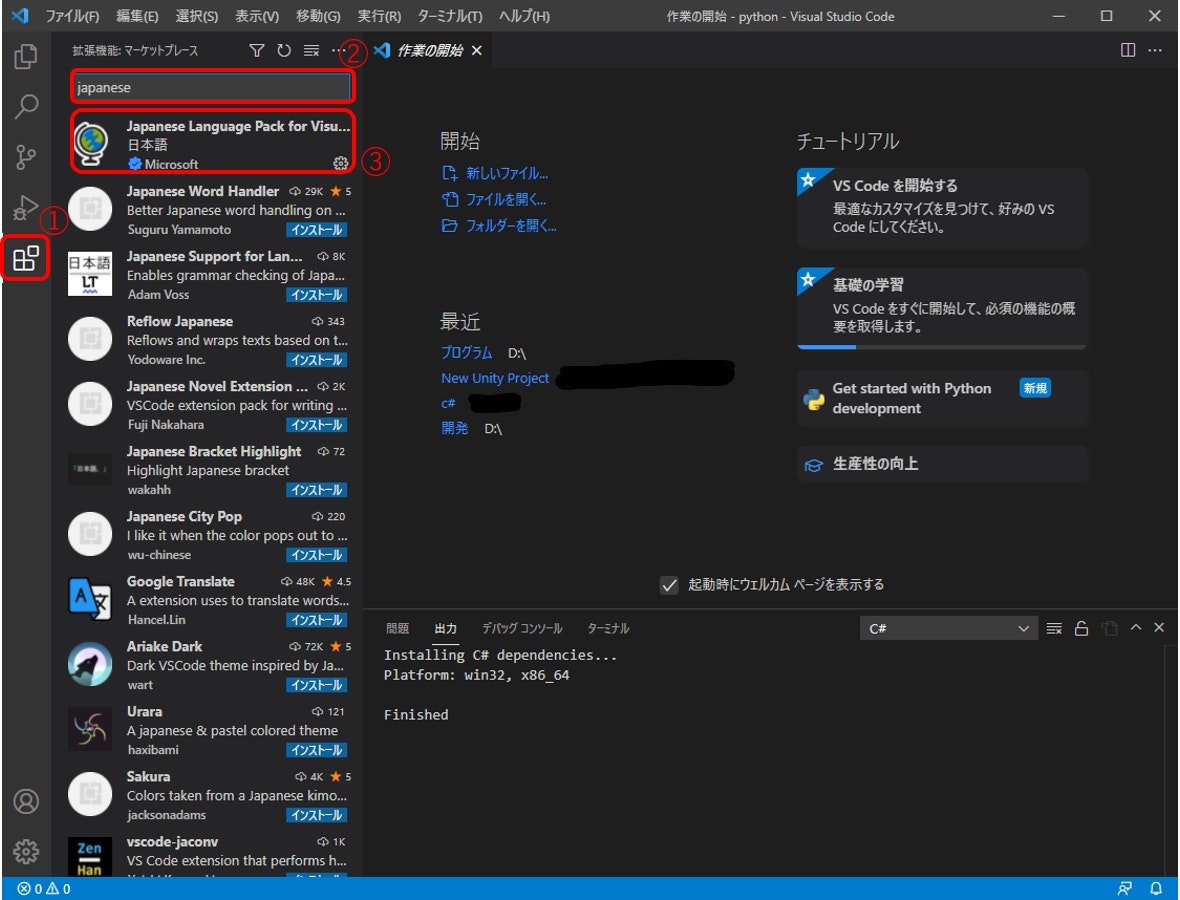1180x900 pixels.
Task: Open Get started with Python development card
Action: 943,398
